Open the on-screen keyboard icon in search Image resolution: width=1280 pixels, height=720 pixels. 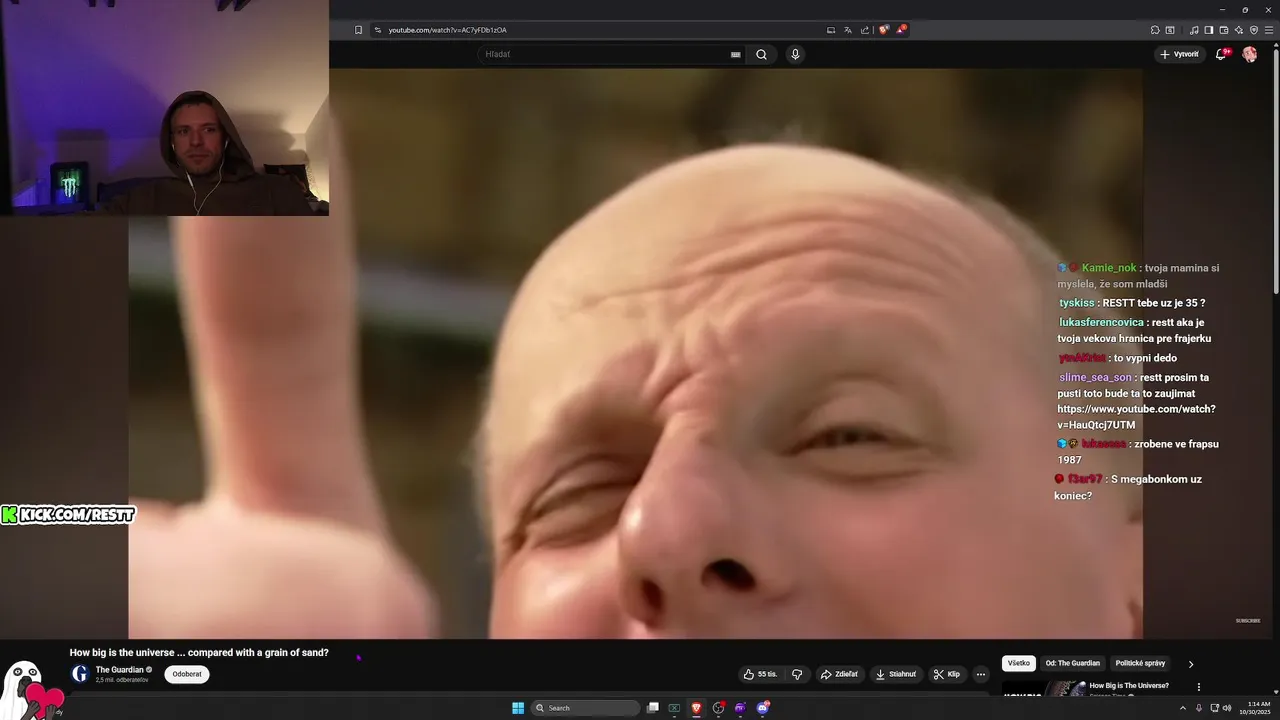tap(736, 55)
